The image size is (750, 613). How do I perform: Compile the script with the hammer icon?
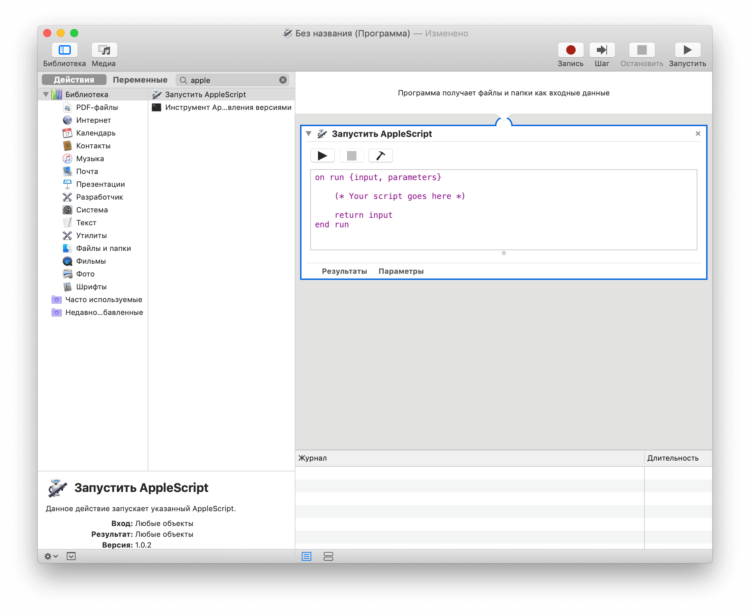pos(380,156)
